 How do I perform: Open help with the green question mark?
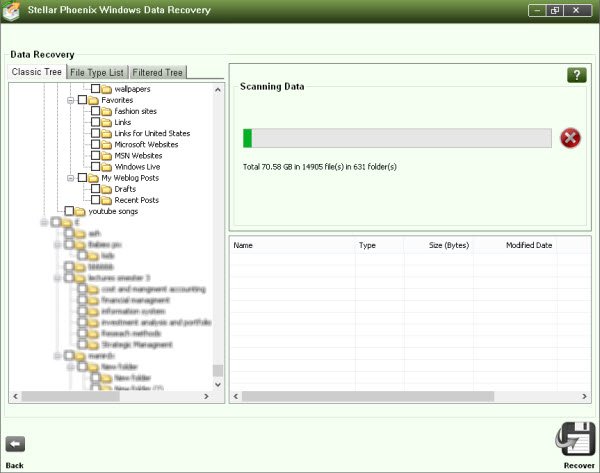point(576,76)
